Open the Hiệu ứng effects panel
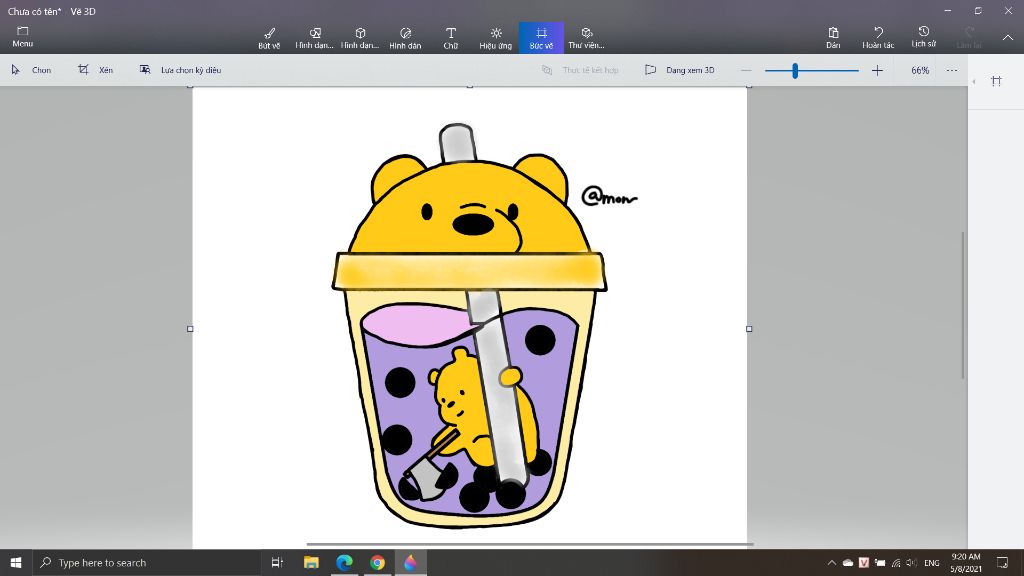 coord(496,38)
